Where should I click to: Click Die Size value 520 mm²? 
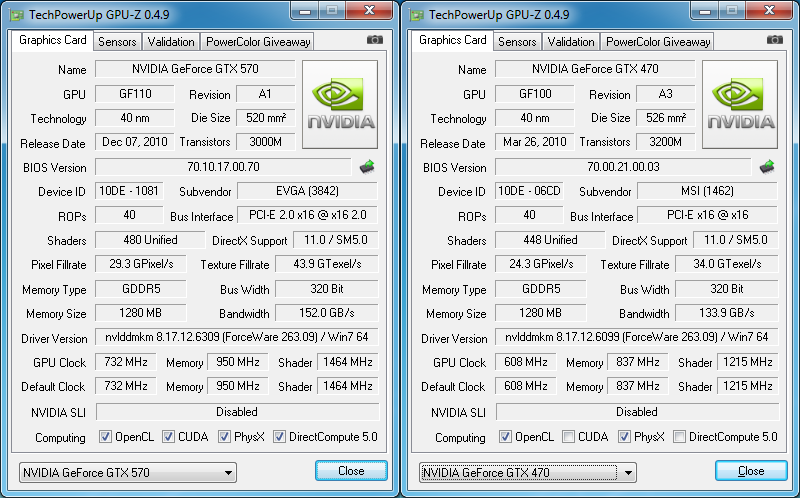coord(266,118)
